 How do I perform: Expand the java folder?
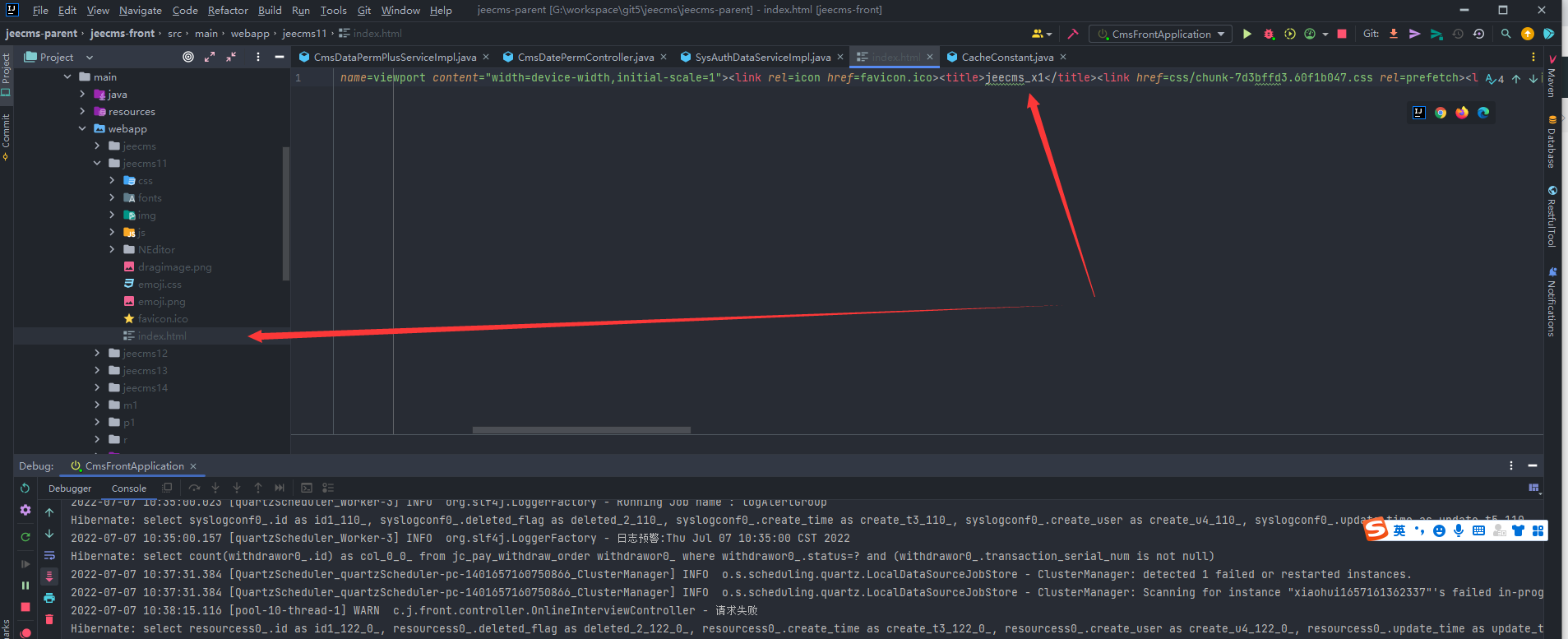(x=82, y=94)
